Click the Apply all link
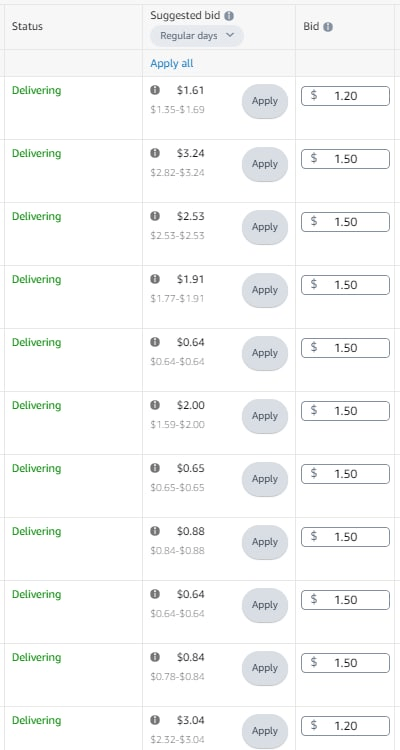Screen dimensions: 400x750 tap(172, 64)
